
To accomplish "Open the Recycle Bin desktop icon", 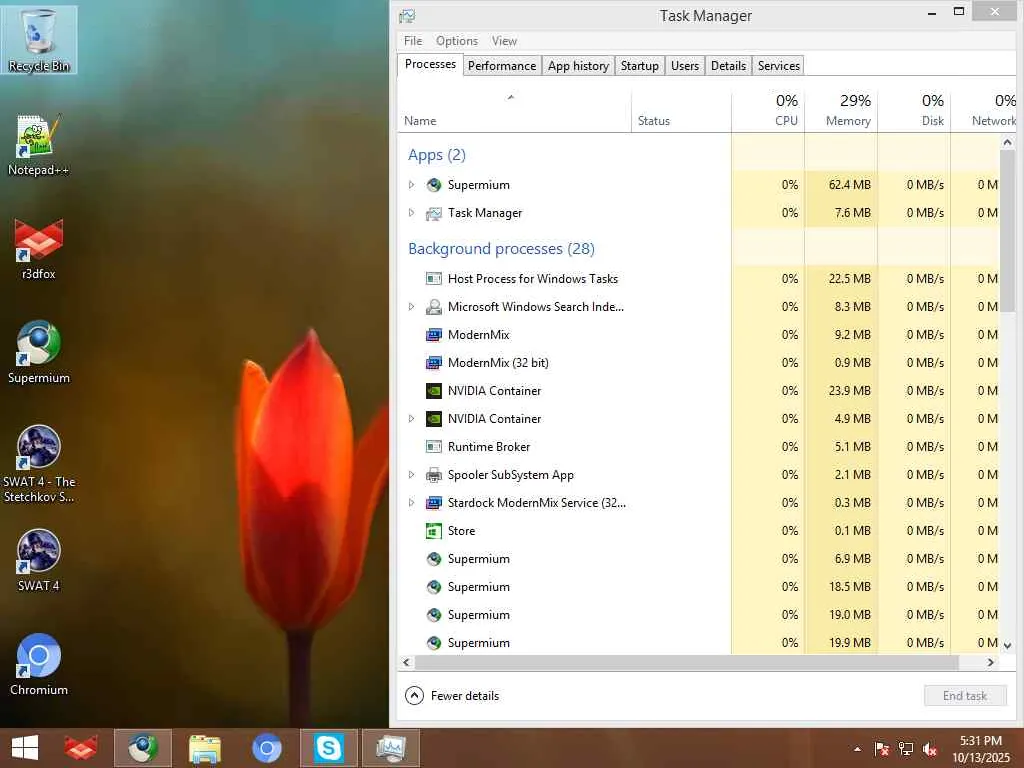I will click(x=39, y=39).
